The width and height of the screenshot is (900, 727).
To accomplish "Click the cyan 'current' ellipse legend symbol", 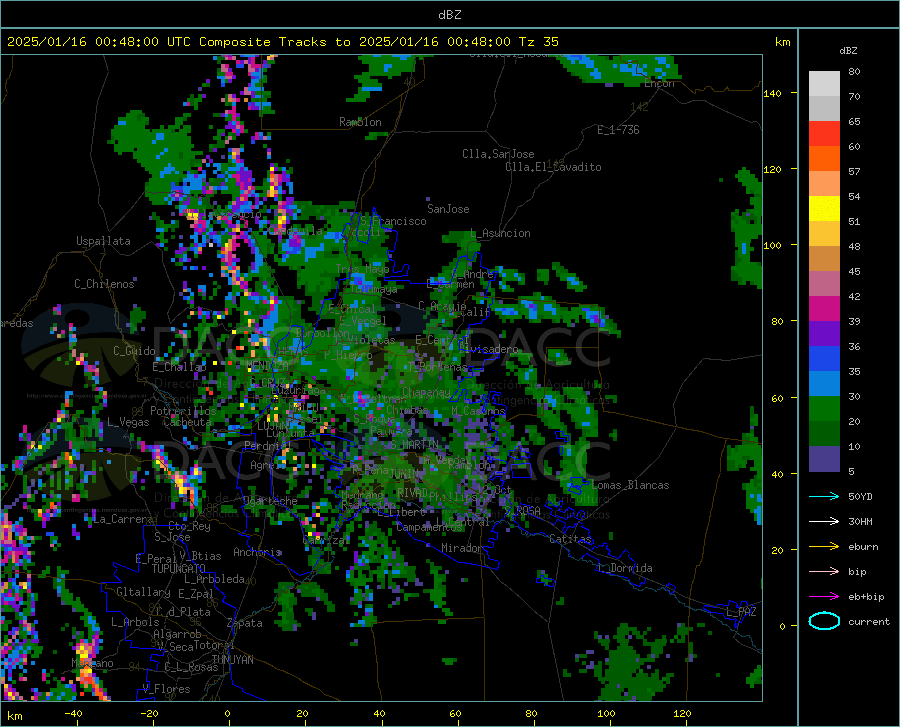I will coord(824,621).
